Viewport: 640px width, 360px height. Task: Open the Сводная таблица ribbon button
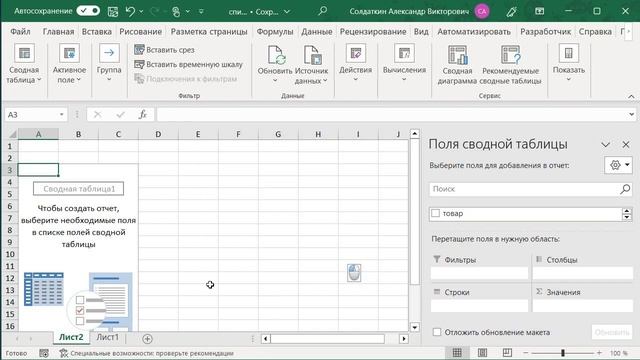click(x=24, y=64)
